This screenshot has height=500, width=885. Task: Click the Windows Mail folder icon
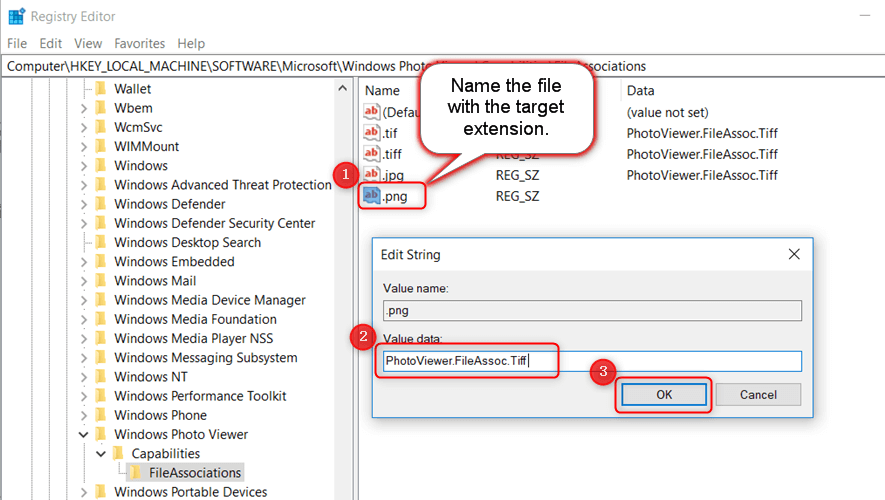point(100,281)
